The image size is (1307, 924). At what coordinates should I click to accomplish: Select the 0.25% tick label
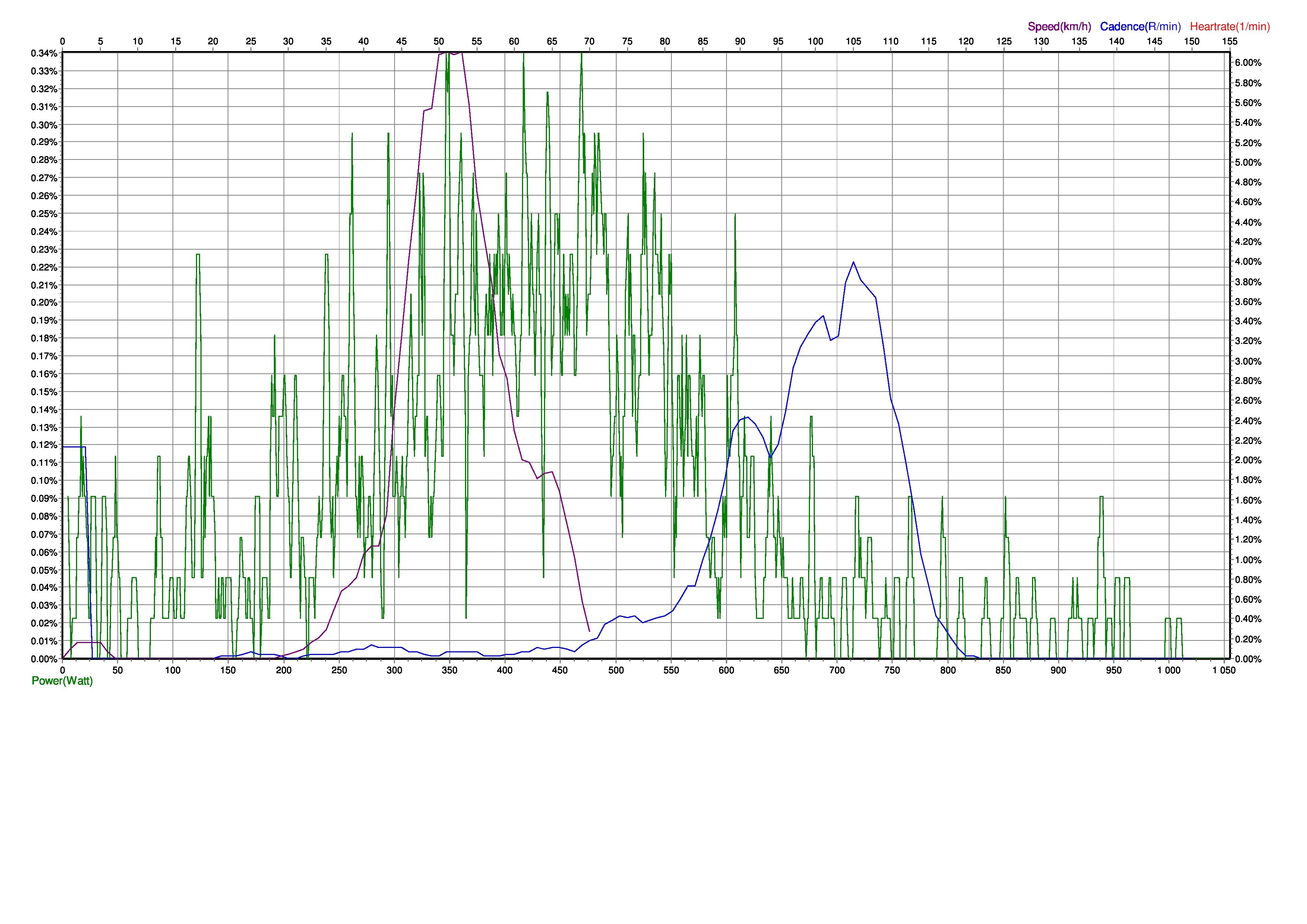click(x=44, y=214)
